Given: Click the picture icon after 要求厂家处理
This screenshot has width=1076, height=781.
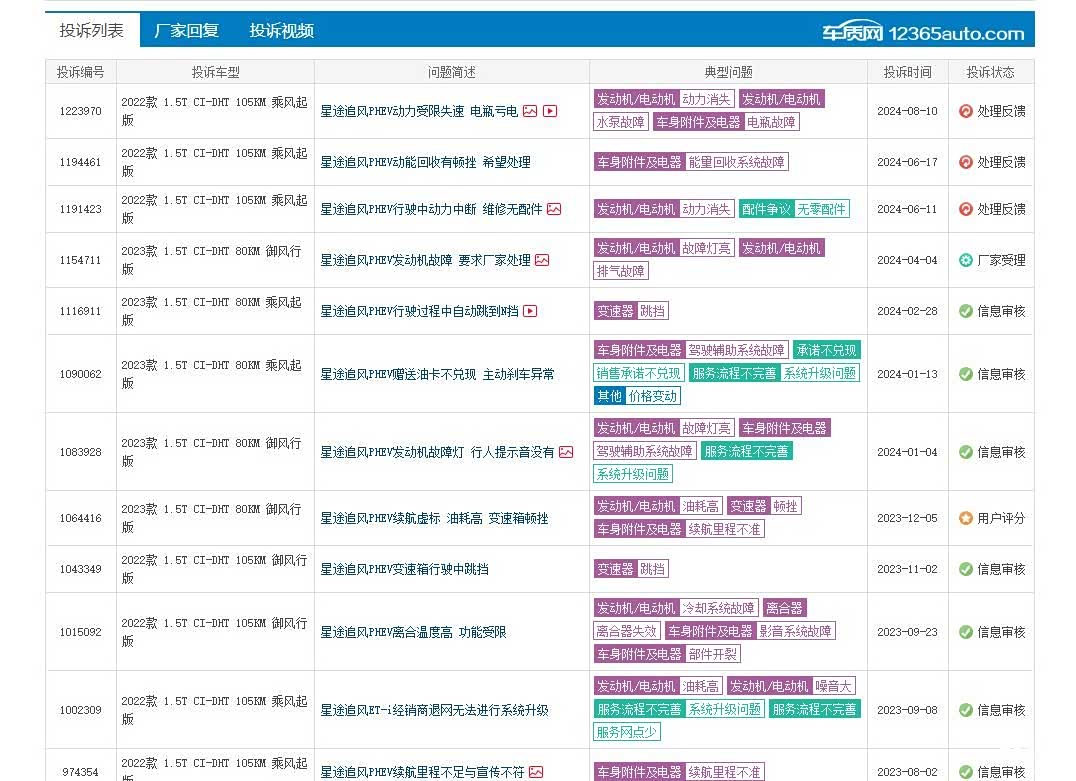Looking at the screenshot, I should point(542,260).
